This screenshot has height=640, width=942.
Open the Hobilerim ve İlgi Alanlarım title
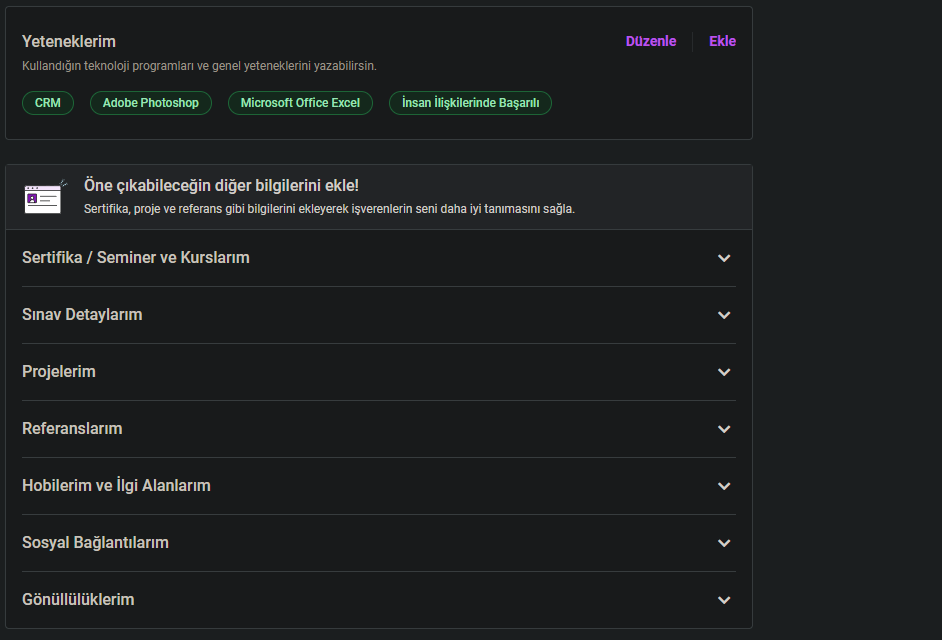(117, 486)
